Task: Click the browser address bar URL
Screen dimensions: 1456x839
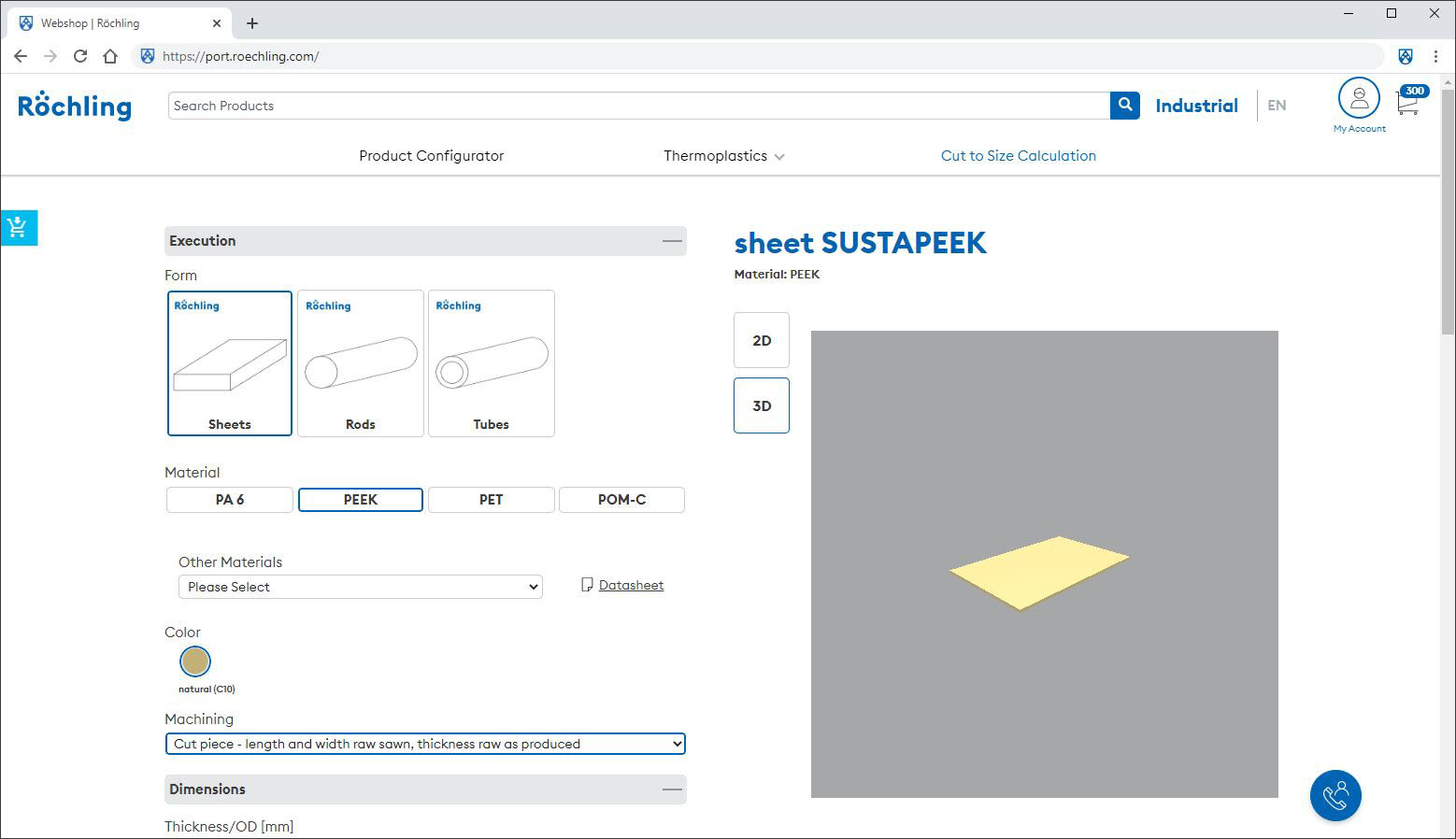Action: [241, 56]
